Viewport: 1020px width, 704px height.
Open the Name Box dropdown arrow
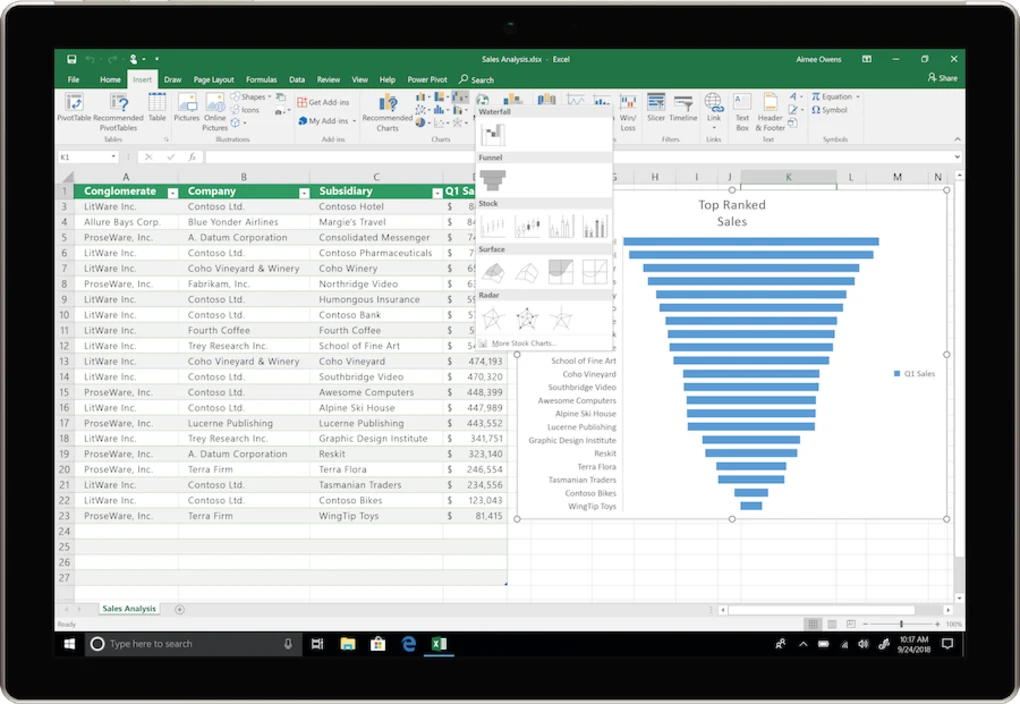click(113, 157)
